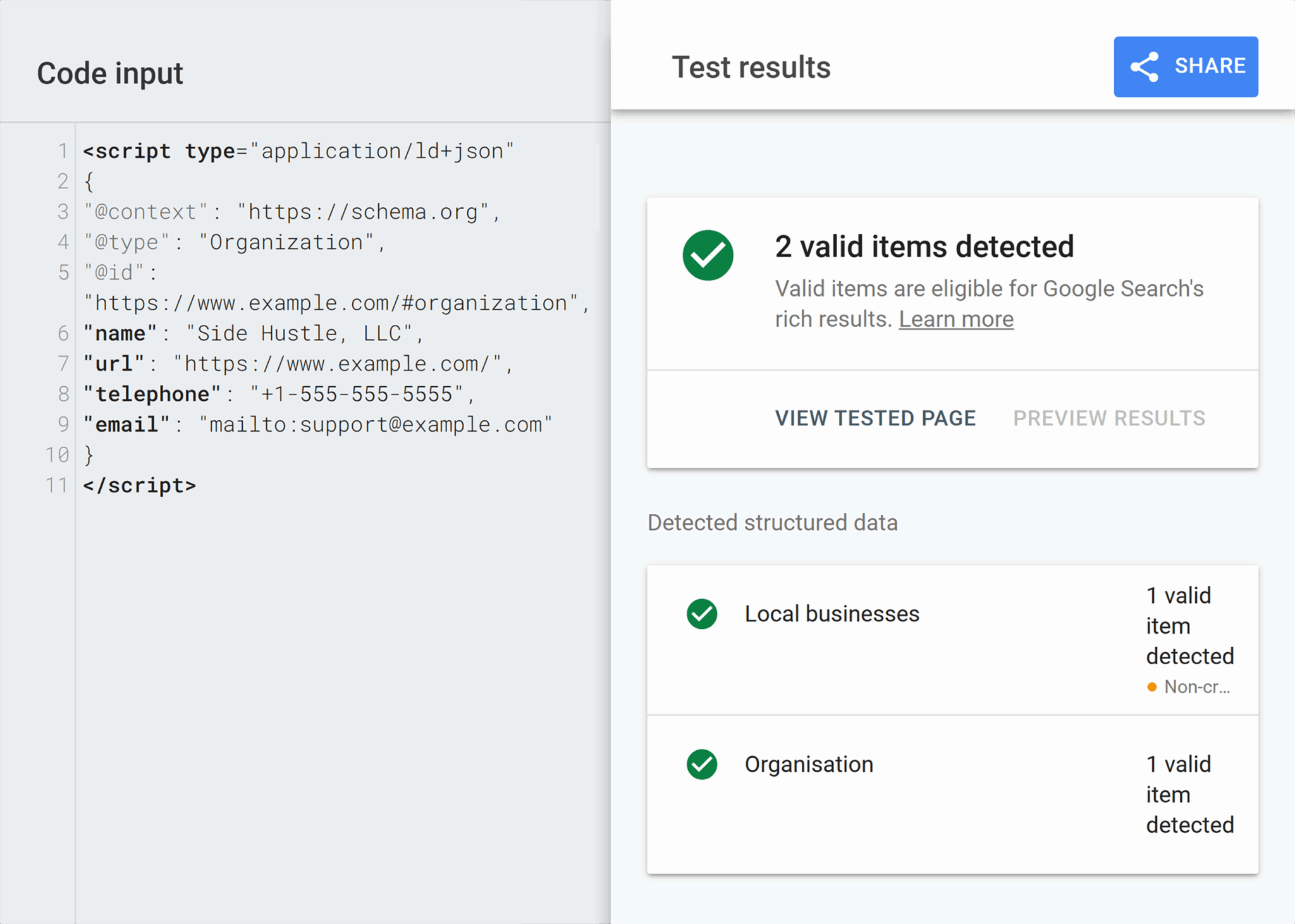The height and width of the screenshot is (924, 1295).
Task: Click the "Non-cr..." truncated warning text
Action: click(1198, 687)
